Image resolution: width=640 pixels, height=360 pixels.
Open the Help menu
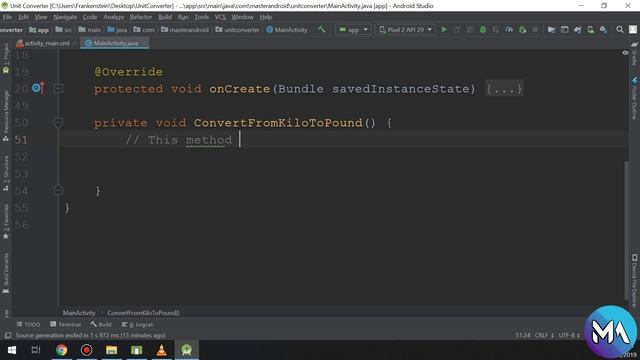(266, 17)
